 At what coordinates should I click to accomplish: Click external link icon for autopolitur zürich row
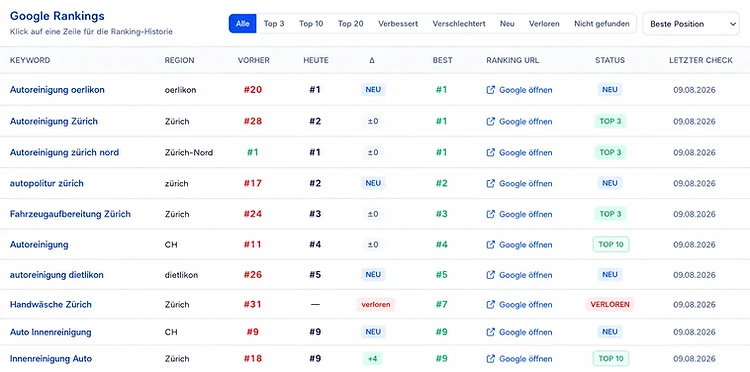[490, 184]
